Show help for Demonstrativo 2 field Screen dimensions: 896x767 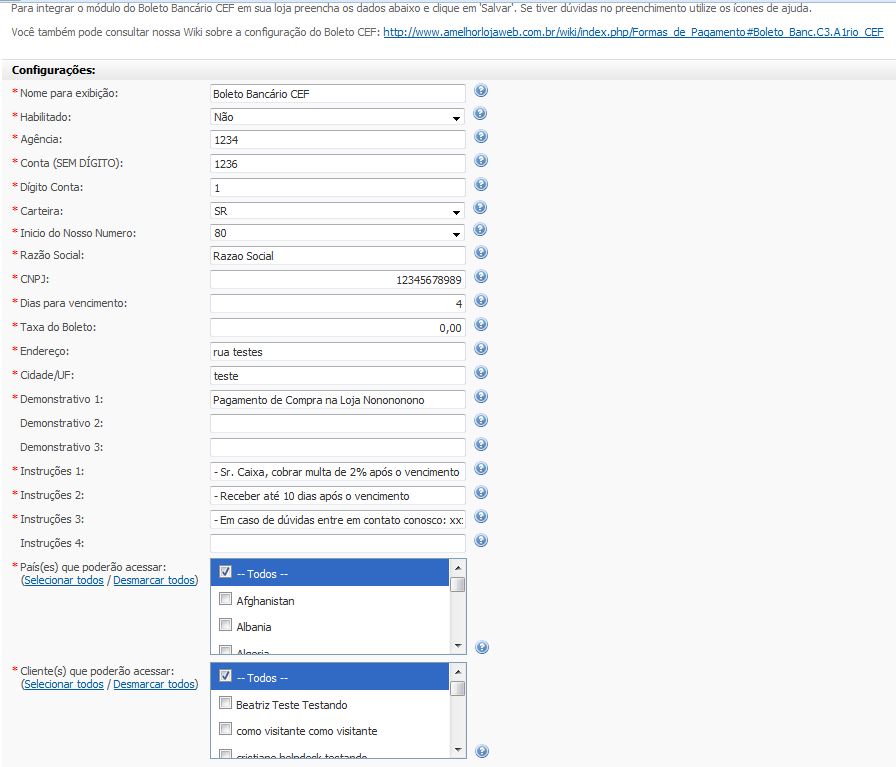[x=481, y=420]
